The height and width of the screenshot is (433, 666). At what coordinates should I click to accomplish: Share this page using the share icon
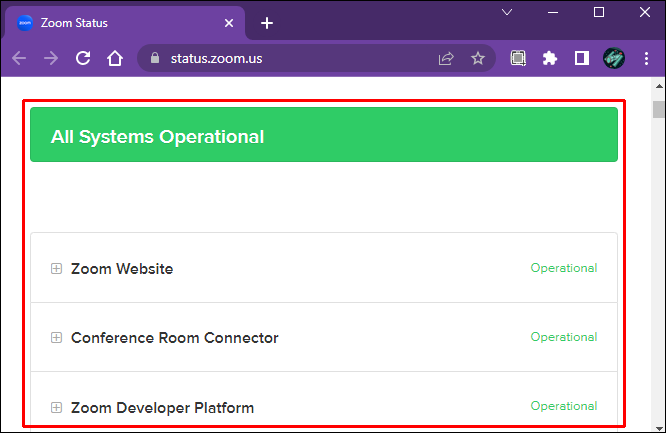click(x=446, y=58)
